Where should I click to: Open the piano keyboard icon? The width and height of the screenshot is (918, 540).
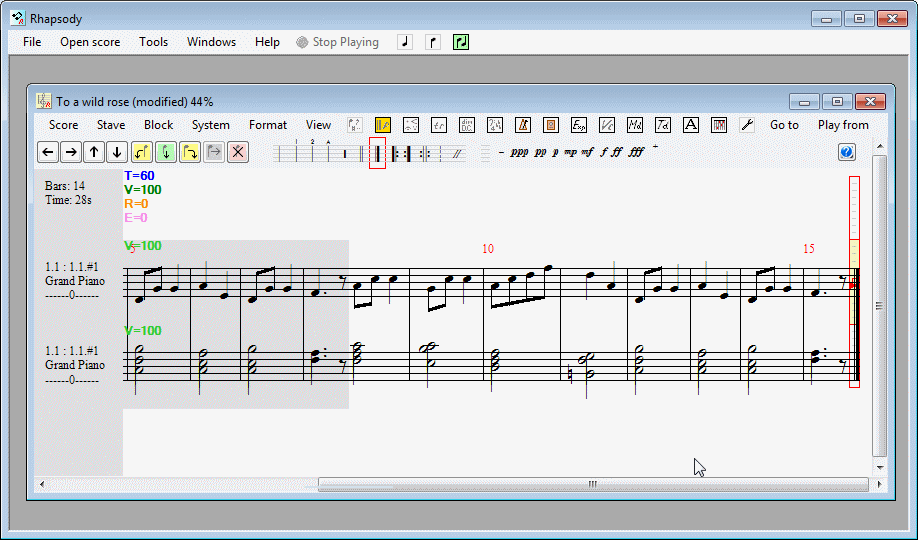718,125
